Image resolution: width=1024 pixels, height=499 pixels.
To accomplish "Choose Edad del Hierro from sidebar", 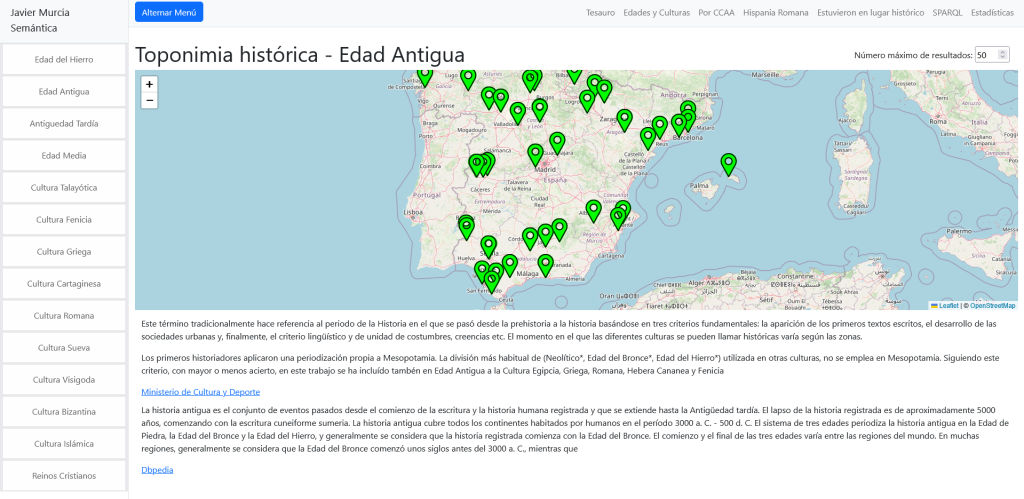I will point(64,60).
